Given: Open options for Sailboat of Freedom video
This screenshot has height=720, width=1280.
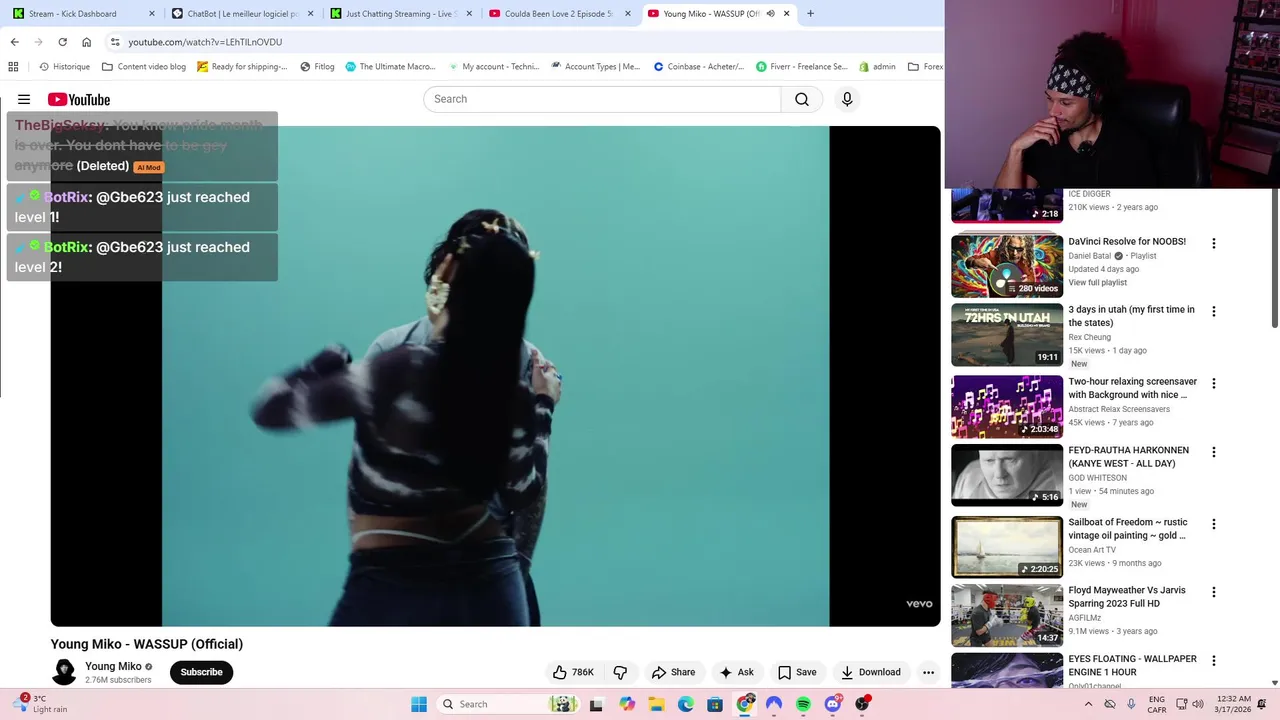Looking at the screenshot, I should [x=1214, y=523].
